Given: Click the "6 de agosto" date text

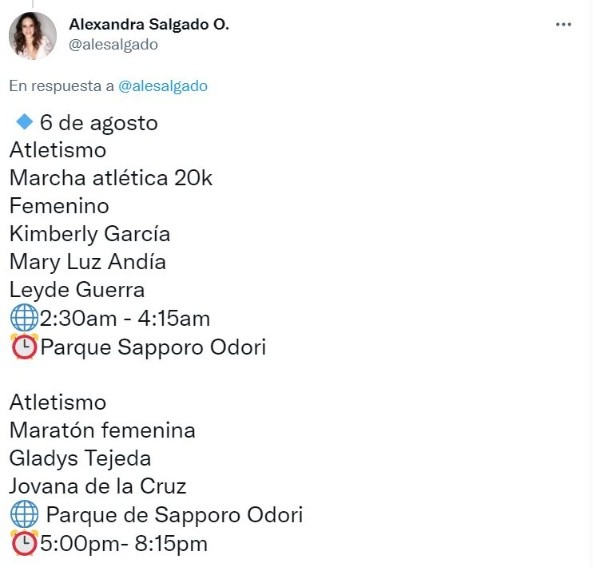Looking at the screenshot, I should [99, 123].
